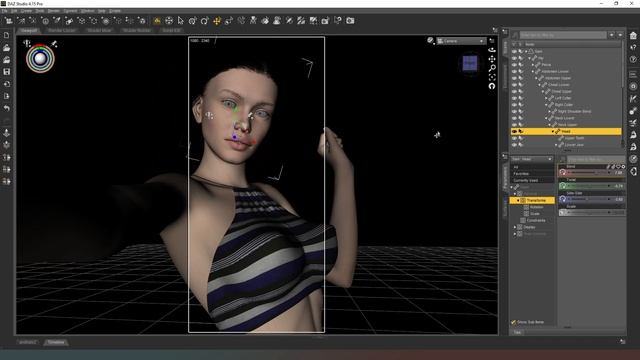Click the Zoom magnifier control in the viewport

tap(492, 68)
